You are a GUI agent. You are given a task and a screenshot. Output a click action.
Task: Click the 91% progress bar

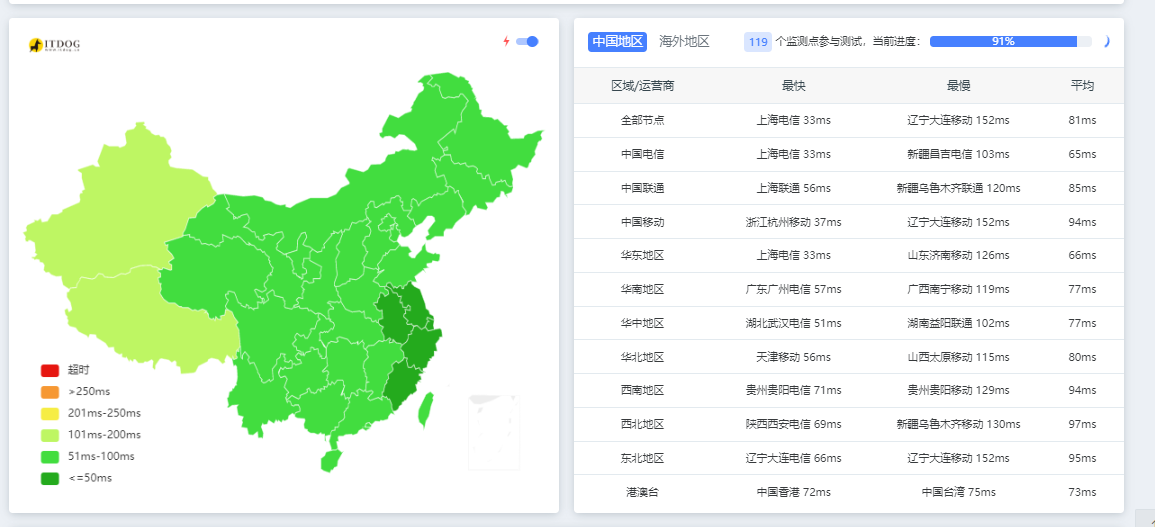[x=1010, y=42]
